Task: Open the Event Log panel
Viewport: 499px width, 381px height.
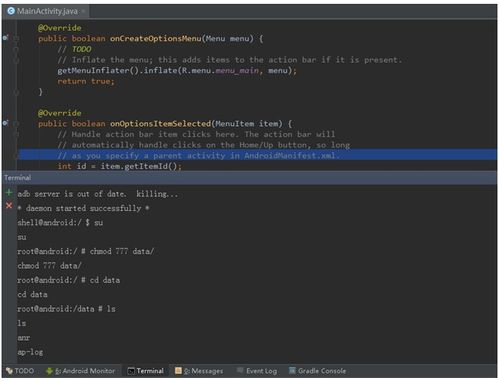Action: 257,371
